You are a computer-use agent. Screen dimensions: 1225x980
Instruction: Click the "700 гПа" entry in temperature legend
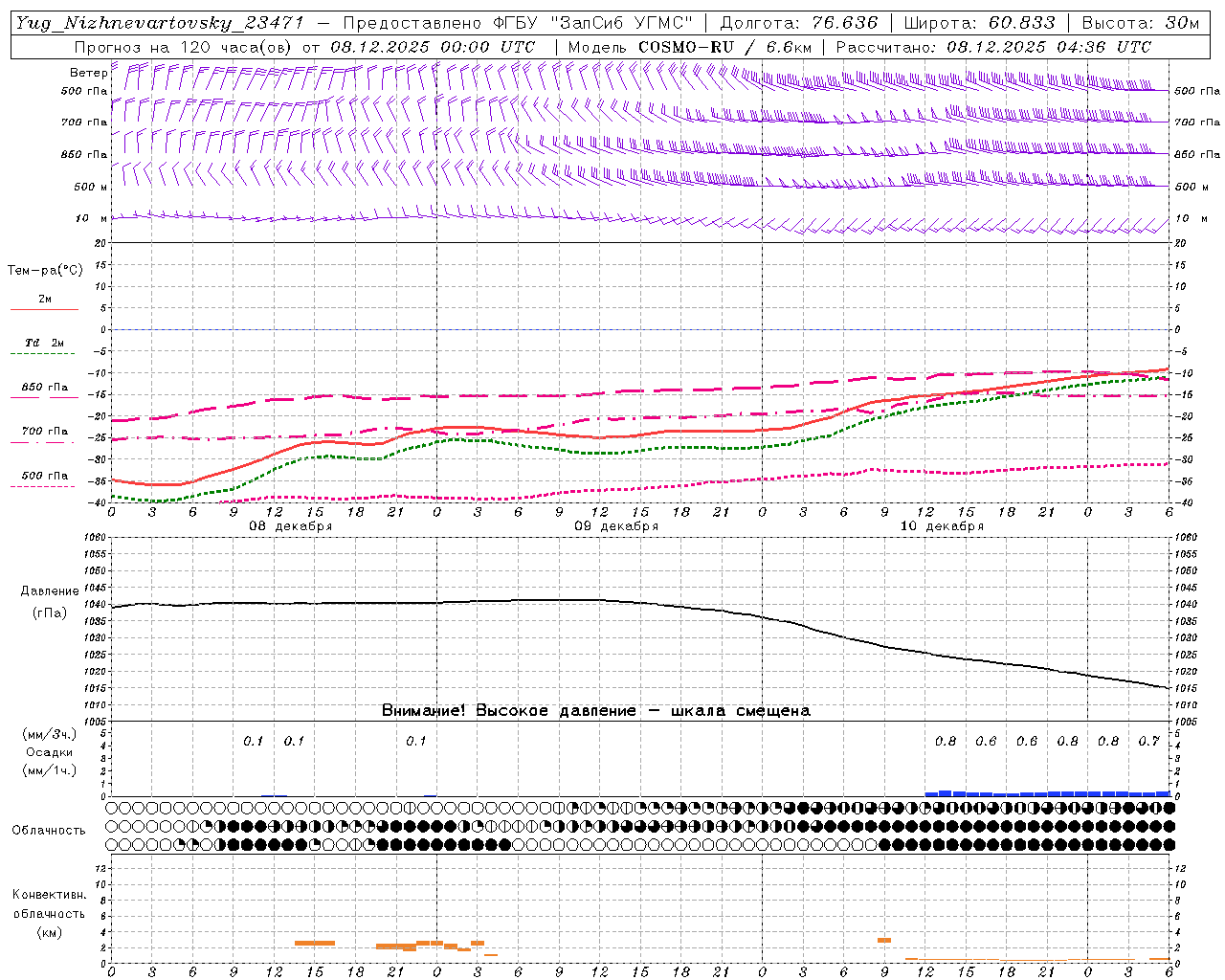coord(44,431)
